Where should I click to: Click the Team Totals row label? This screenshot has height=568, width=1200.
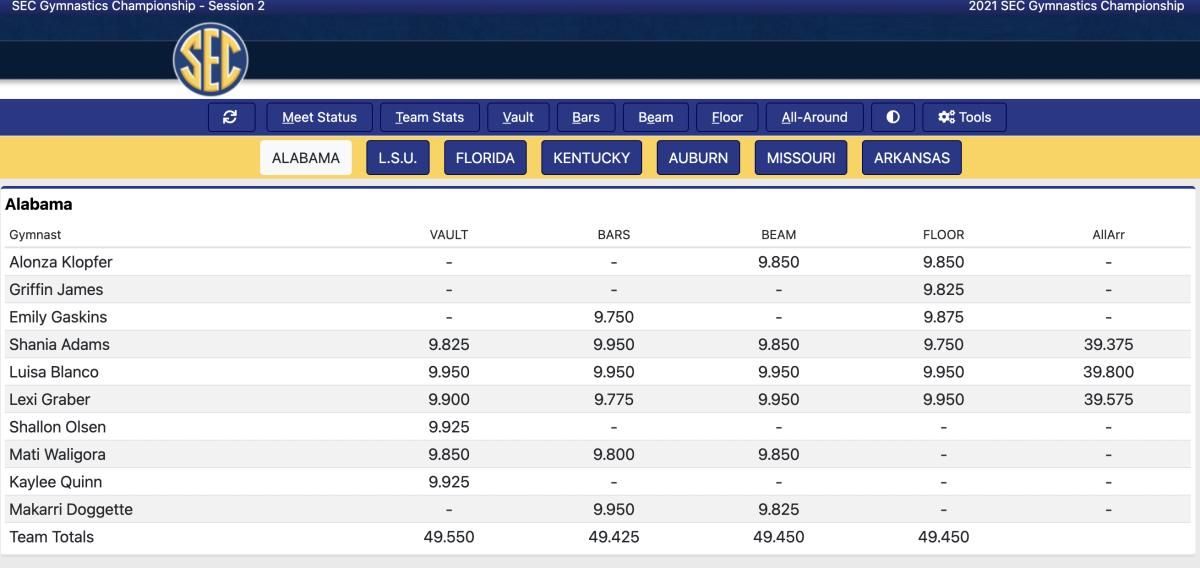click(52, 537)
